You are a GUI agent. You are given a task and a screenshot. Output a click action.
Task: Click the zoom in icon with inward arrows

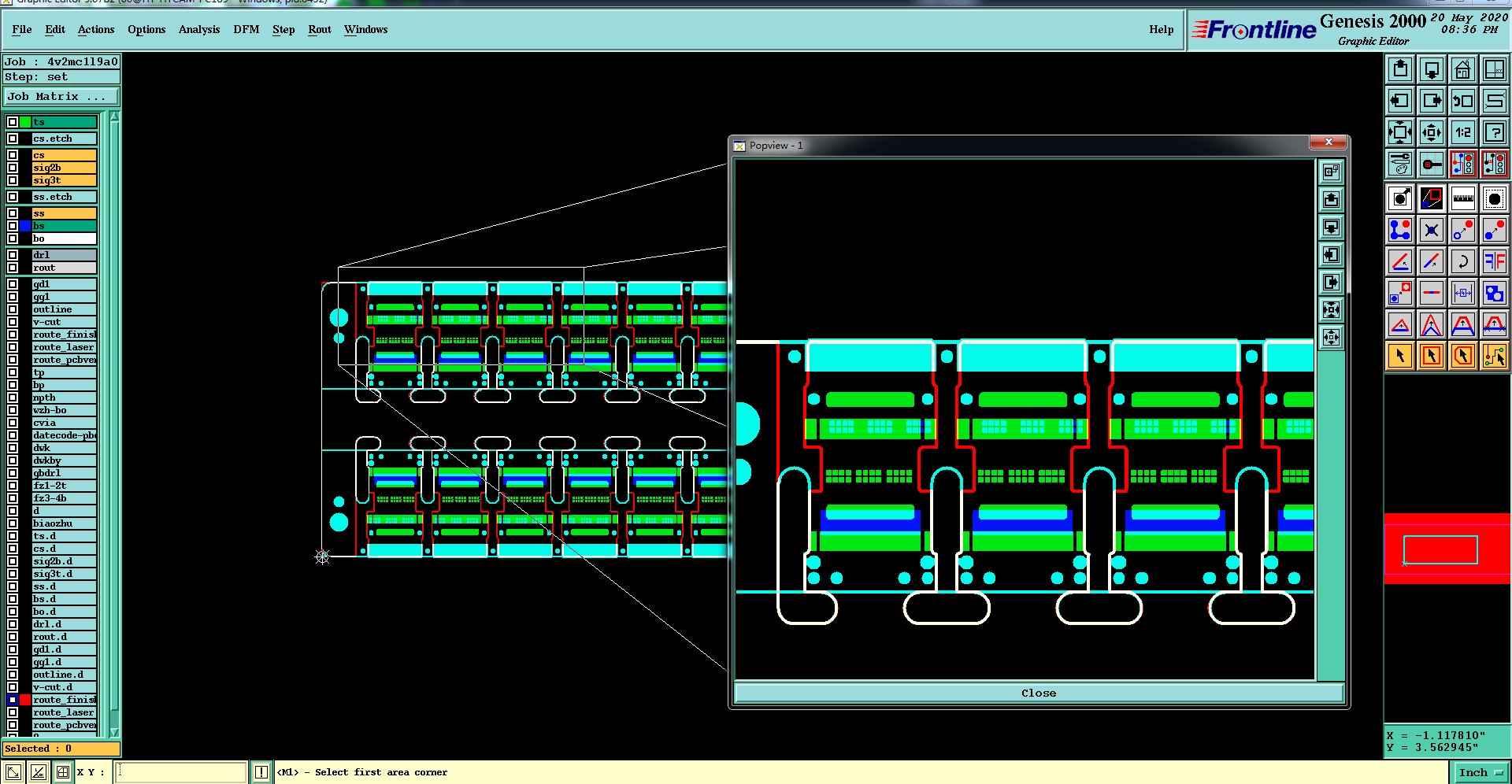(1400, 132)
